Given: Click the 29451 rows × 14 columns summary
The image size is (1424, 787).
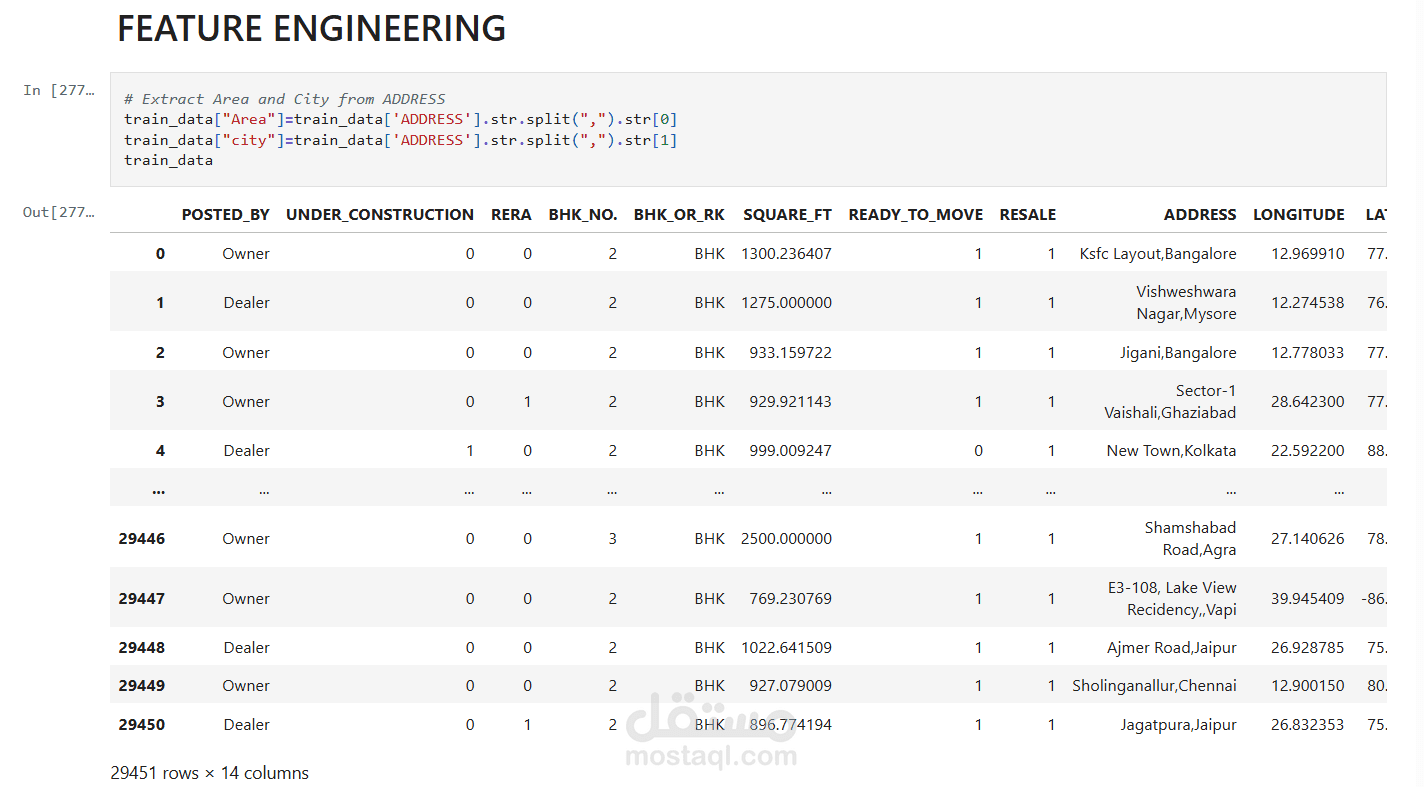Looking at the screenshot, I should [x=209, y=773].
